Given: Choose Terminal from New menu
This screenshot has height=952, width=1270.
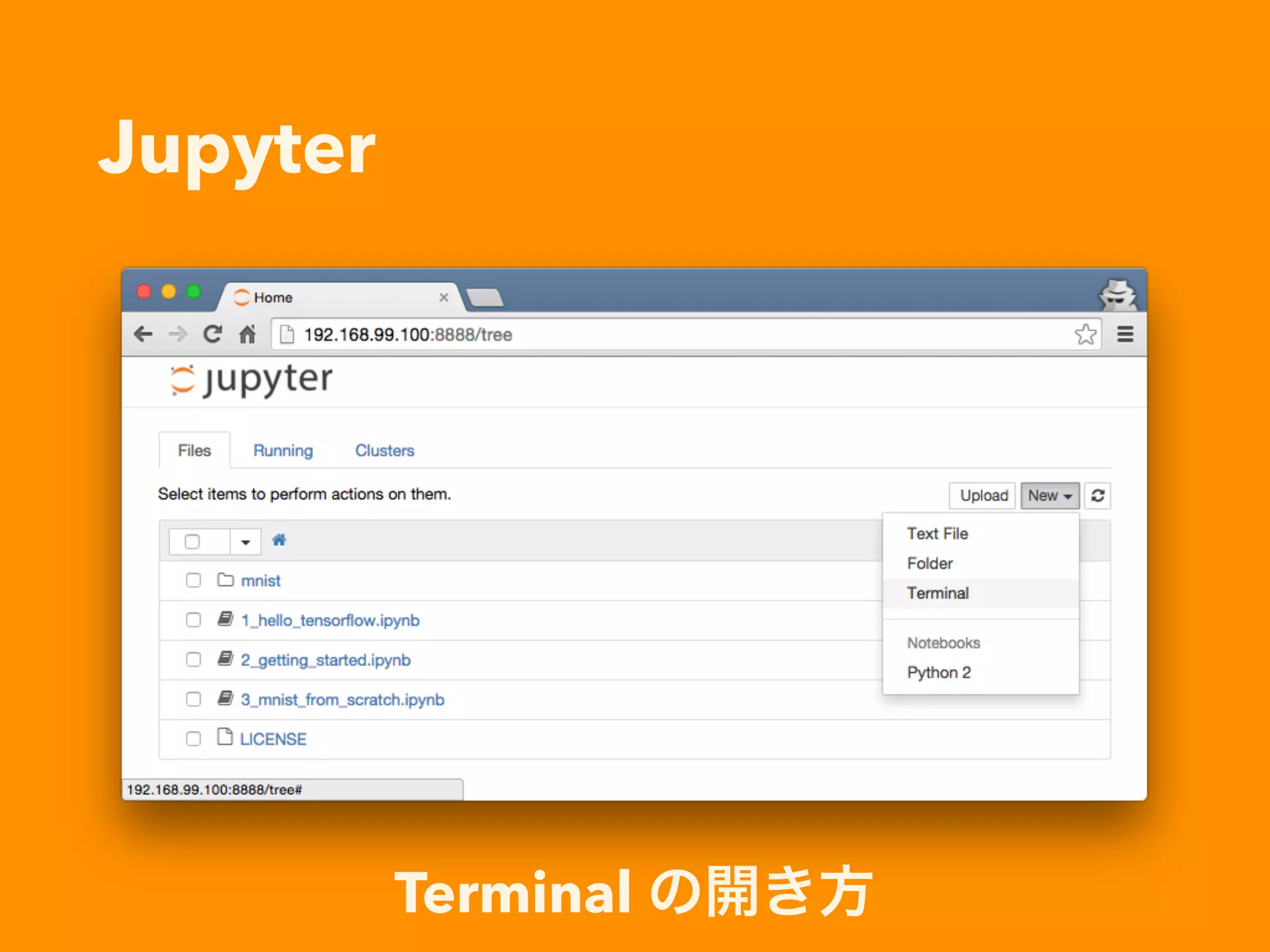Looking at the screenshot, I should tap(938, 593).
